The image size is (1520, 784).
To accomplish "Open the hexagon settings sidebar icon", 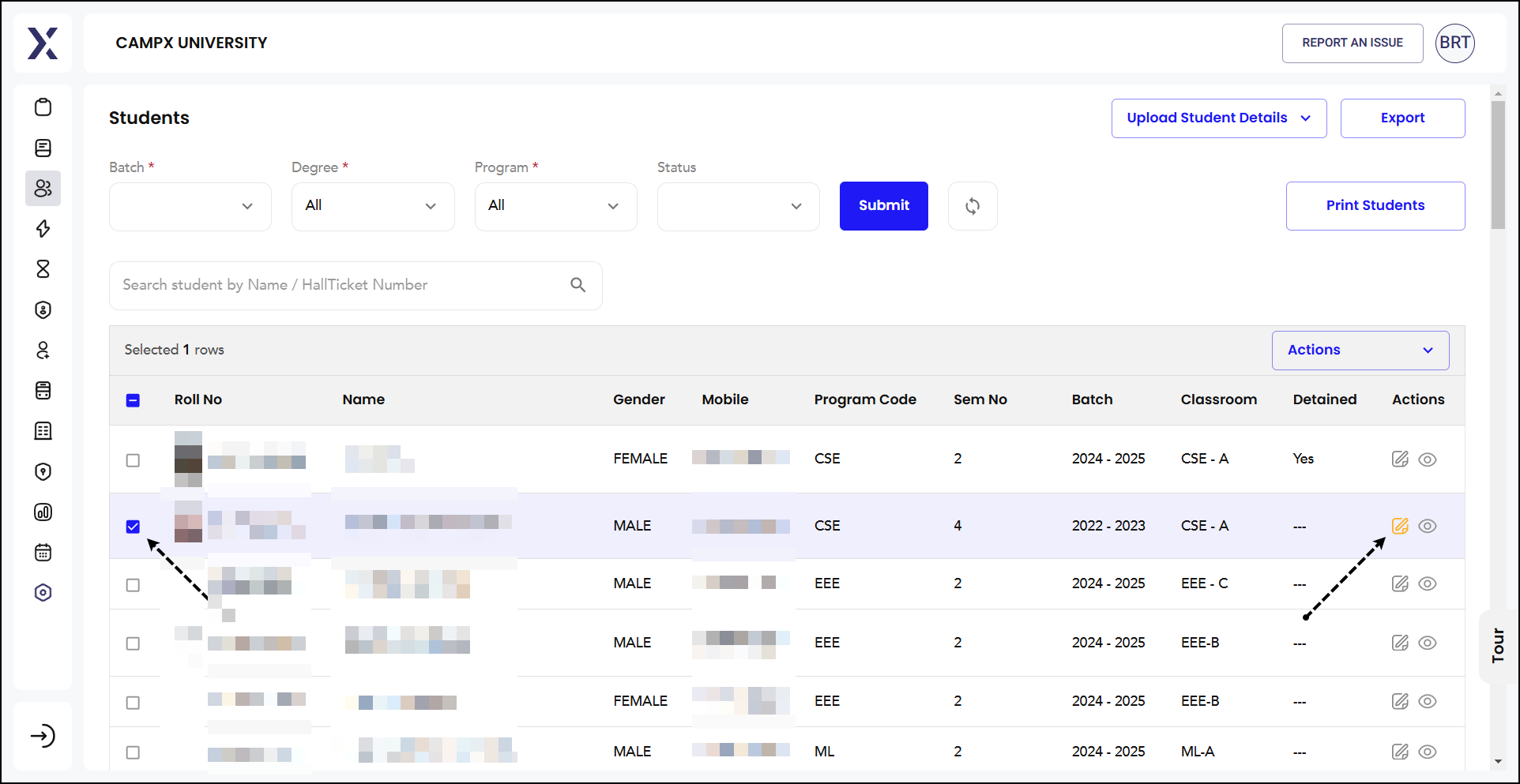I will tap(43, 592).
